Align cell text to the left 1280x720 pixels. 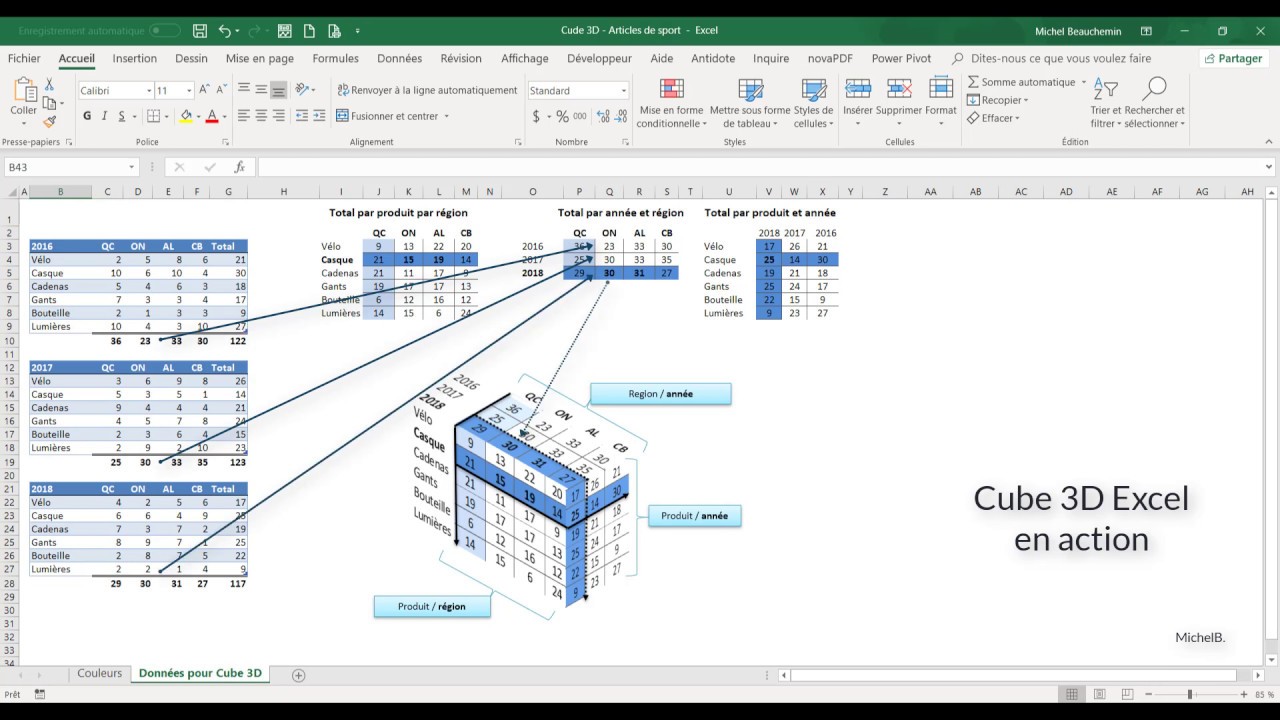click(x=243, y=116)
